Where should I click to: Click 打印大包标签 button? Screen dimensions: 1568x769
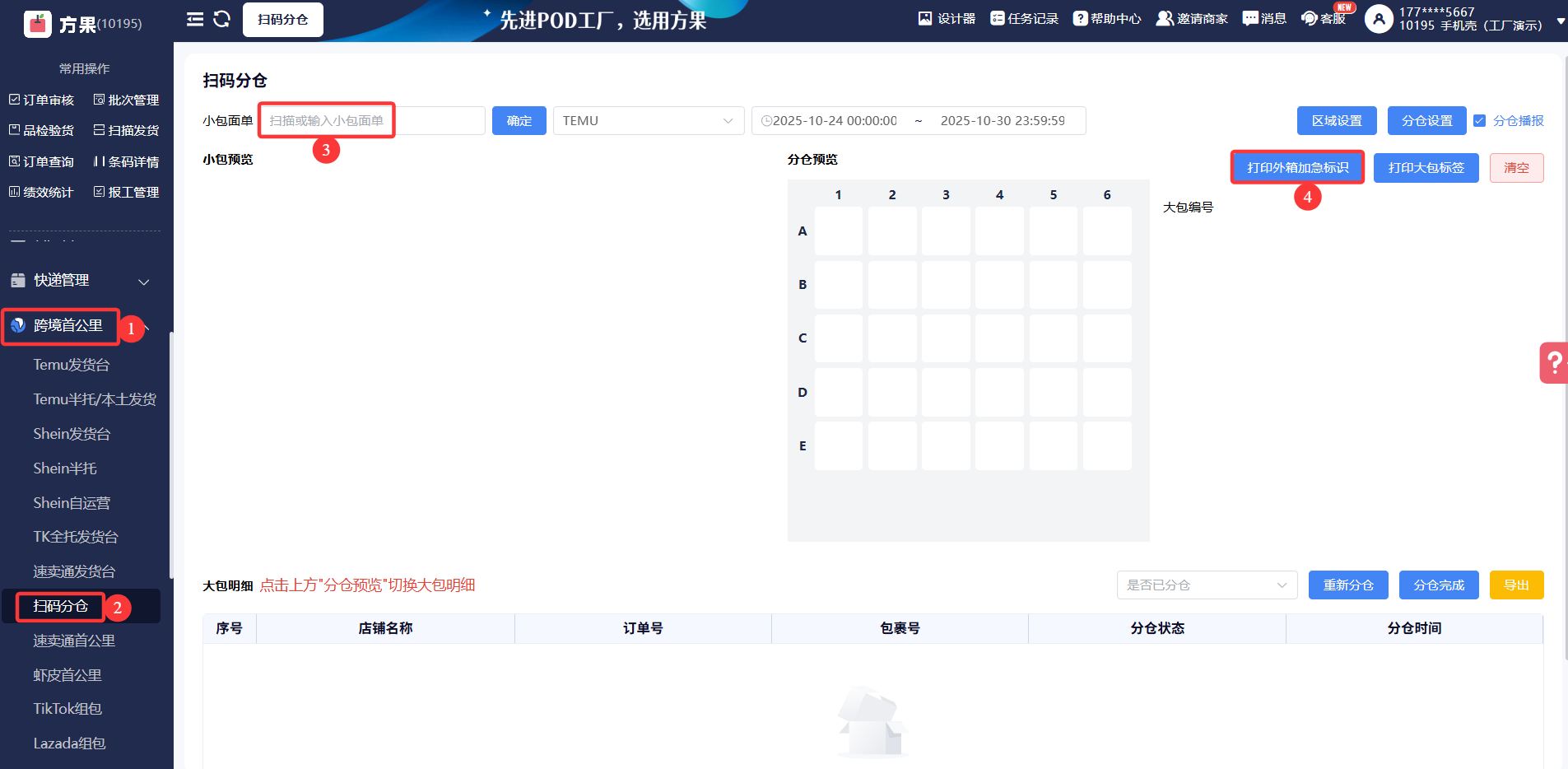click(x=1426, y=168)
